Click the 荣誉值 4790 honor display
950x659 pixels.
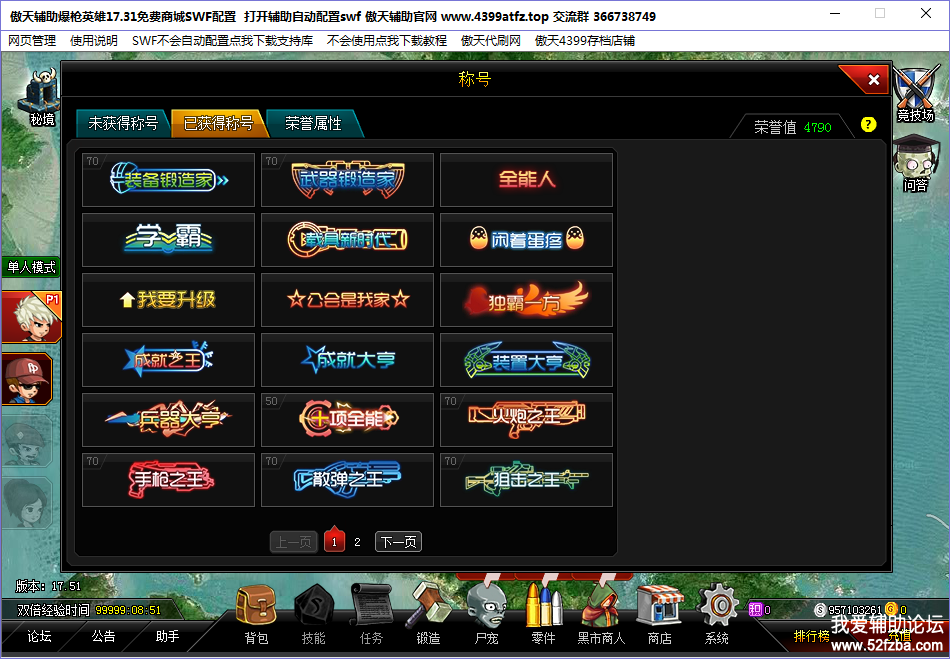click(x=792, y=127)
